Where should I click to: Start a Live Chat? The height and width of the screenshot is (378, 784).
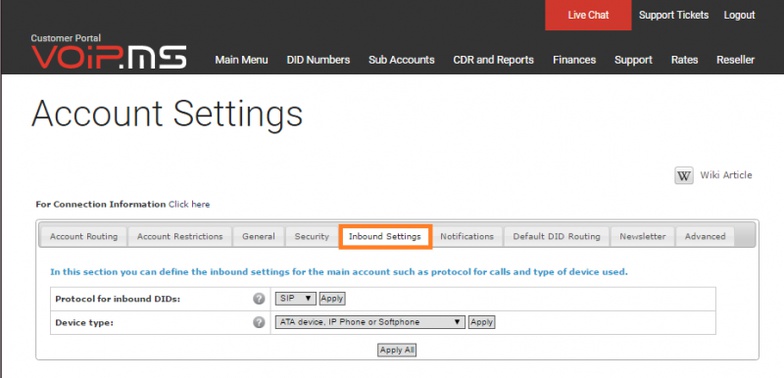pos(588,15)
